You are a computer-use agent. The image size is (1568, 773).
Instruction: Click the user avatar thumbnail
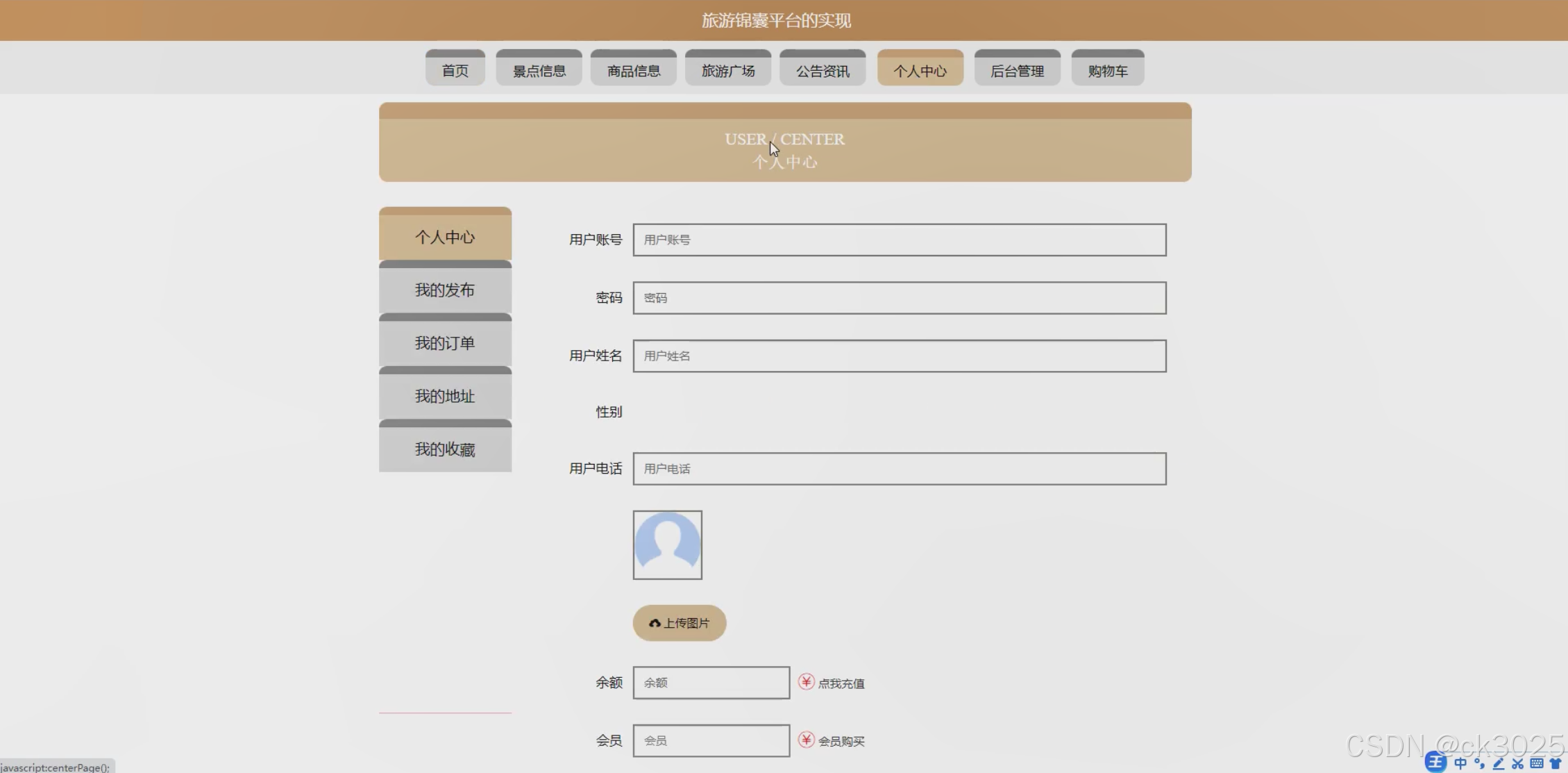(667, 545)
